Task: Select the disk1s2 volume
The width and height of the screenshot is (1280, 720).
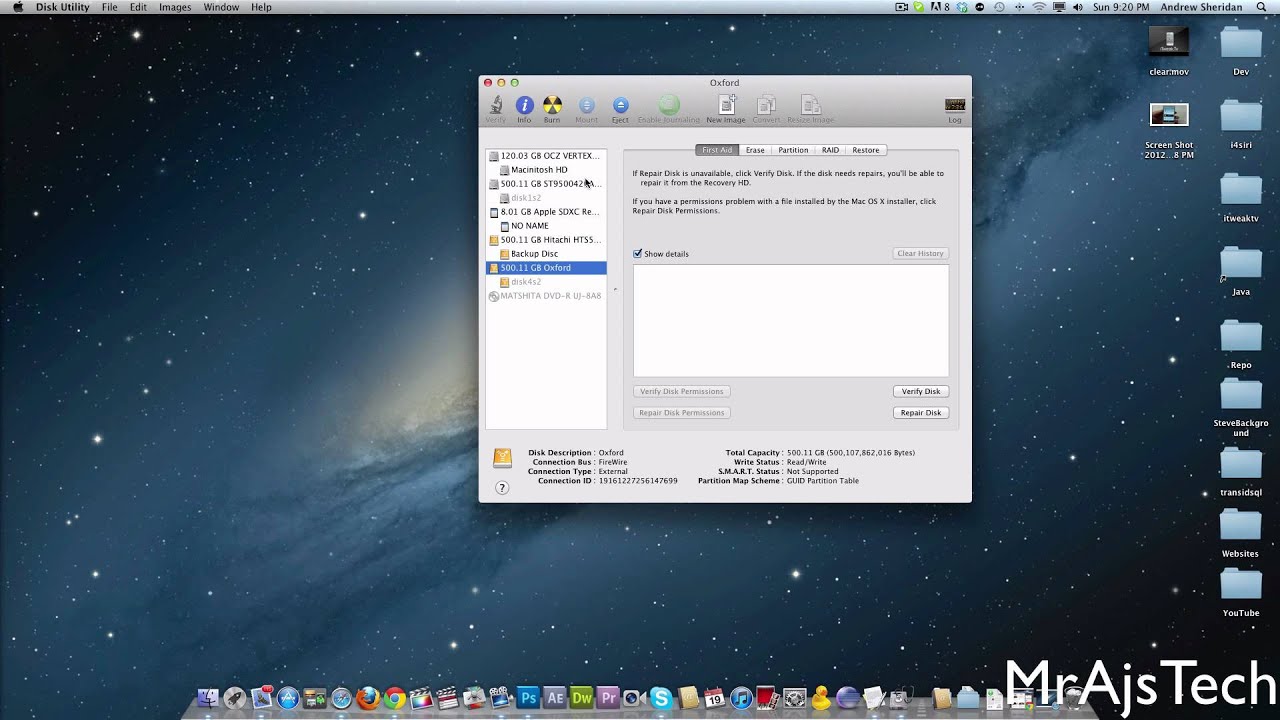Action: click(546, 198)
